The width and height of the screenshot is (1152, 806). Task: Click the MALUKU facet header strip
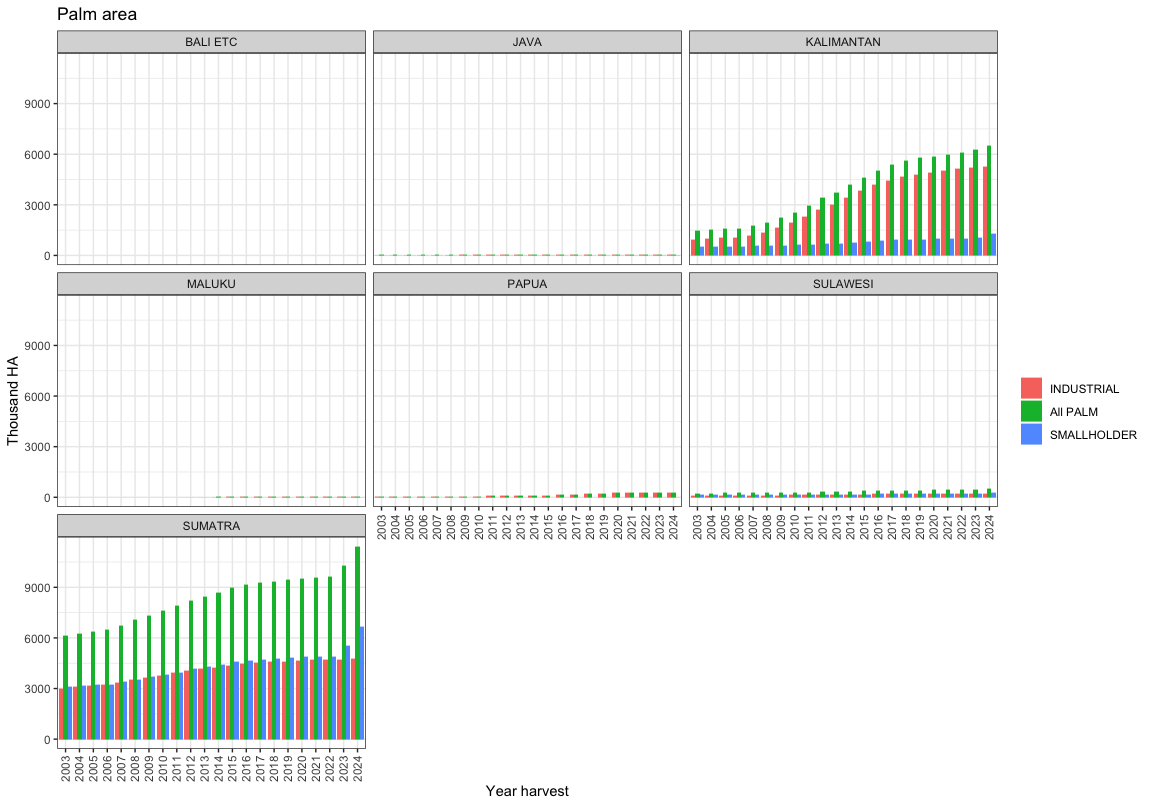click(211, 283)
